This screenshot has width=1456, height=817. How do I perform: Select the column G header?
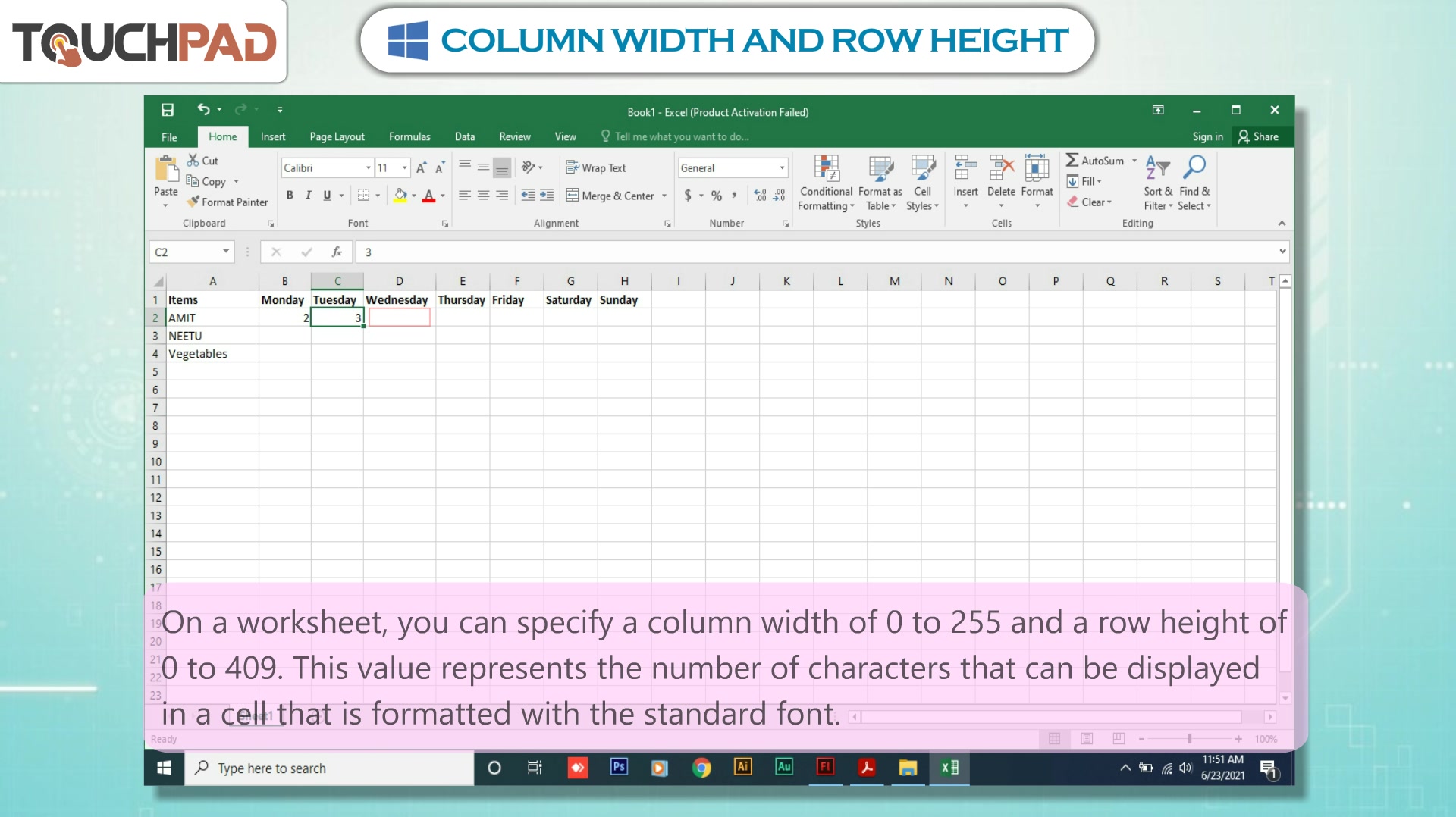[x=570, y=281]
